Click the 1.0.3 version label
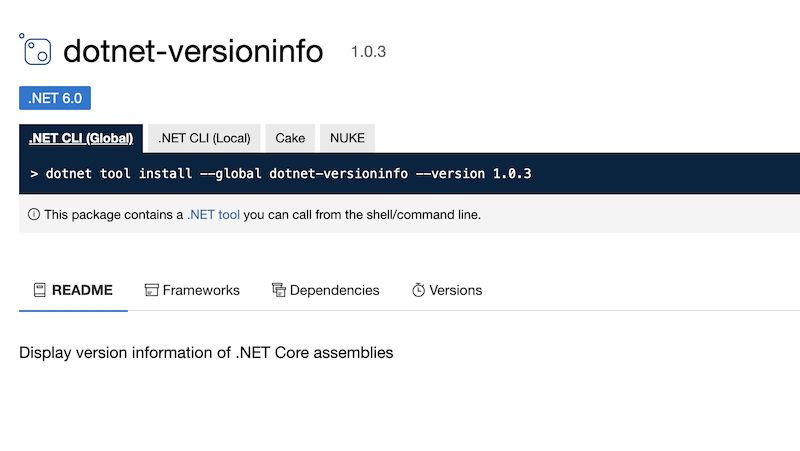 [368, 52]
